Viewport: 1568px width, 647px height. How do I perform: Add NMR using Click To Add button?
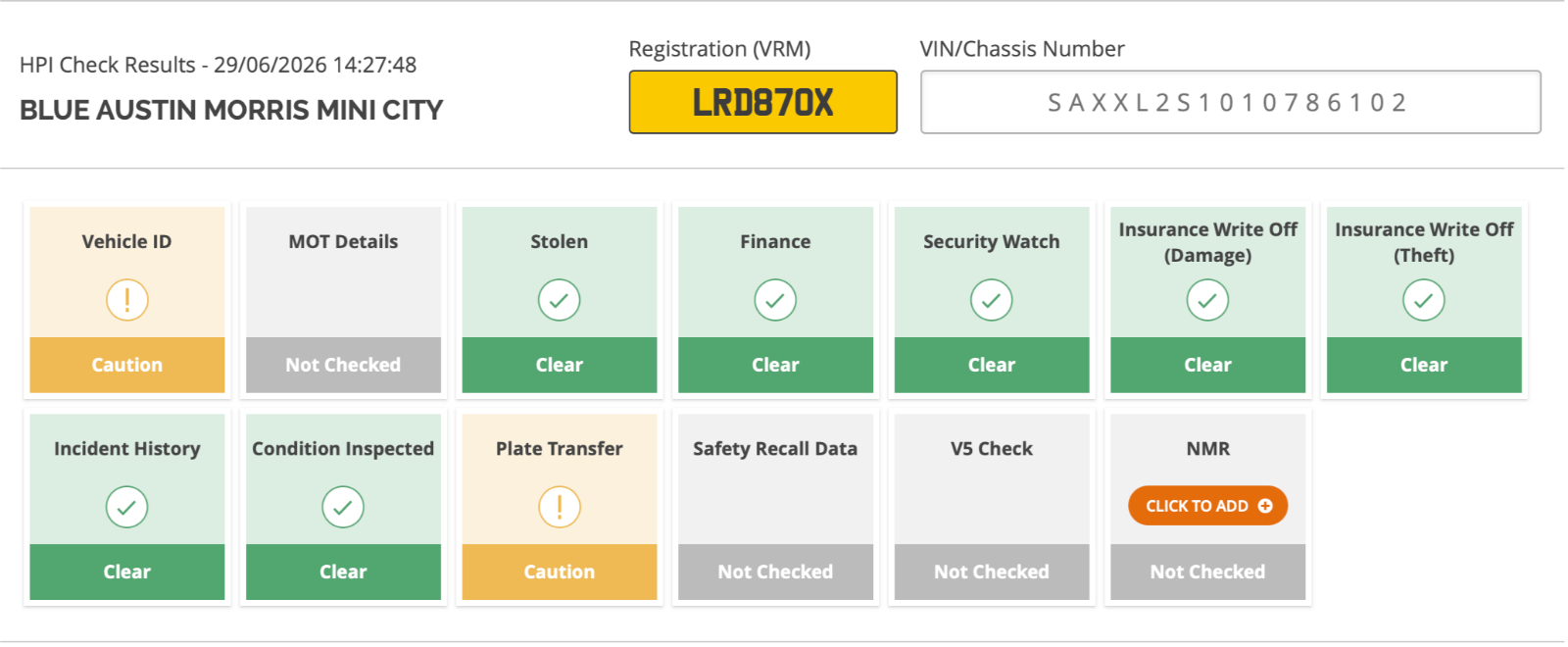(1207, 506)
